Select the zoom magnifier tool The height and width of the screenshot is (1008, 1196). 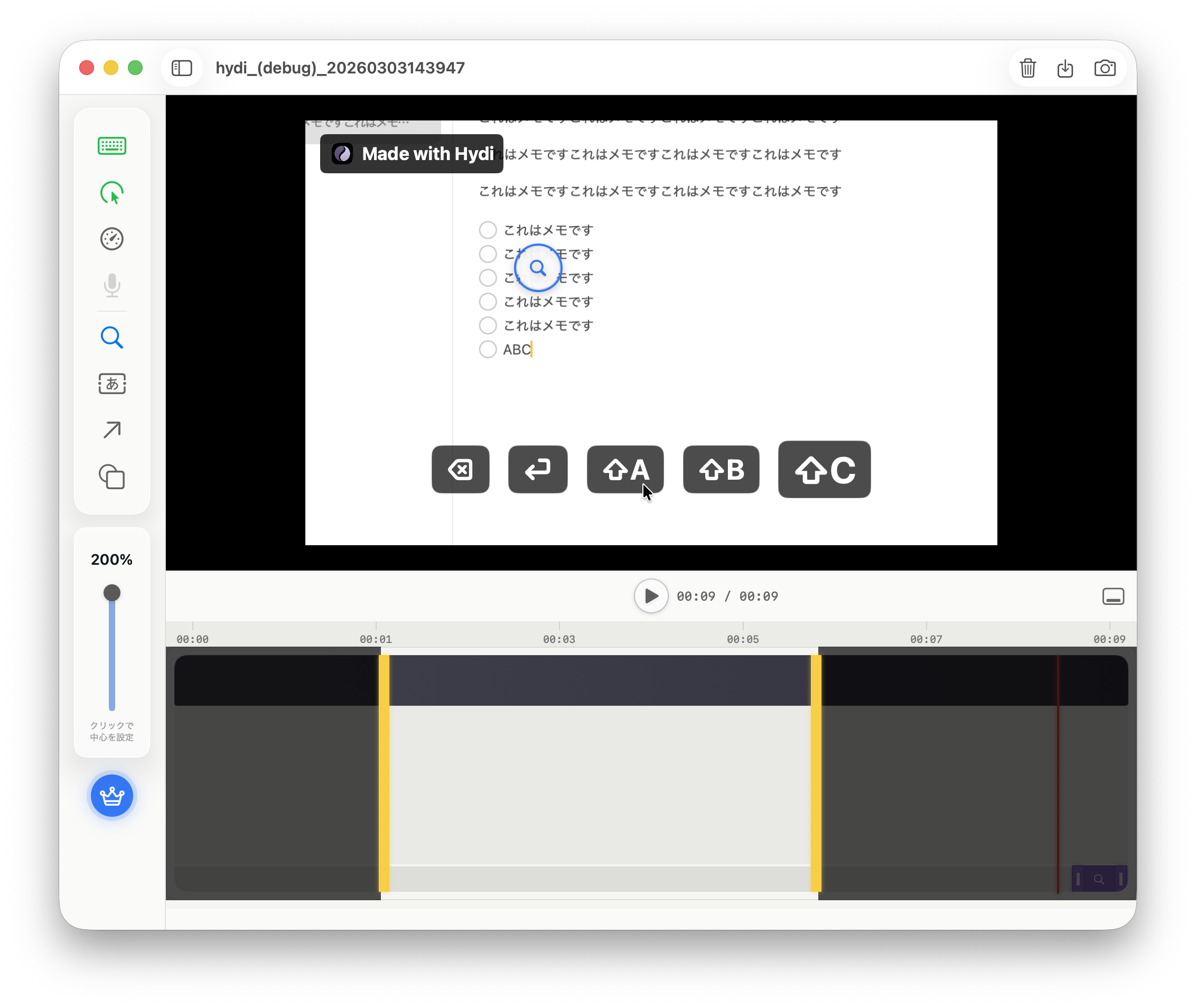coord(112,338)
